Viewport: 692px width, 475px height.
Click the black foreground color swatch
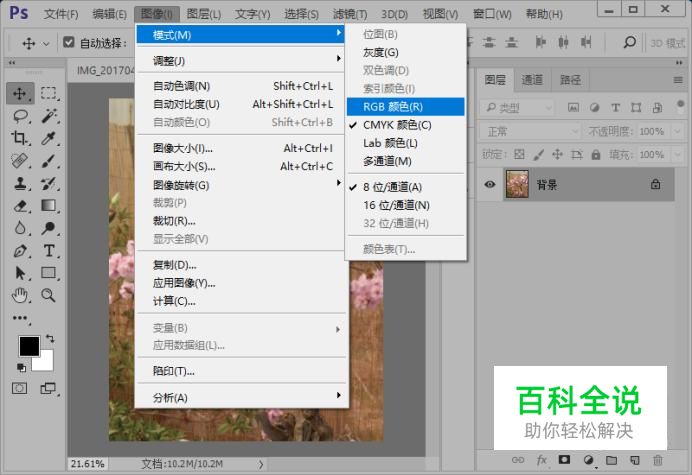coord(29,346)
